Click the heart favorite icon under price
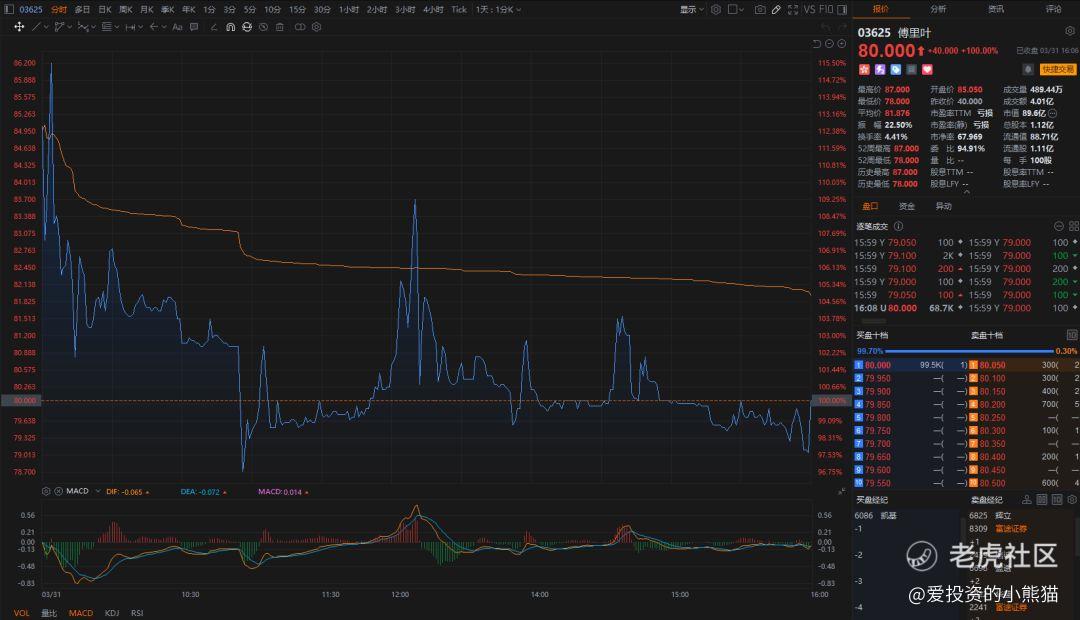Image resolution: width=1080 pixels, height=620 pixels. pos(927,69)
